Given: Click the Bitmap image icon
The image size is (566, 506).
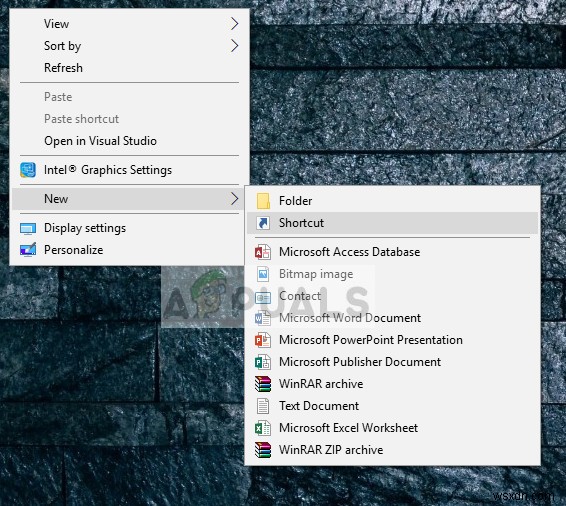Looking at the screenshot, I should [x=263, y=274].
